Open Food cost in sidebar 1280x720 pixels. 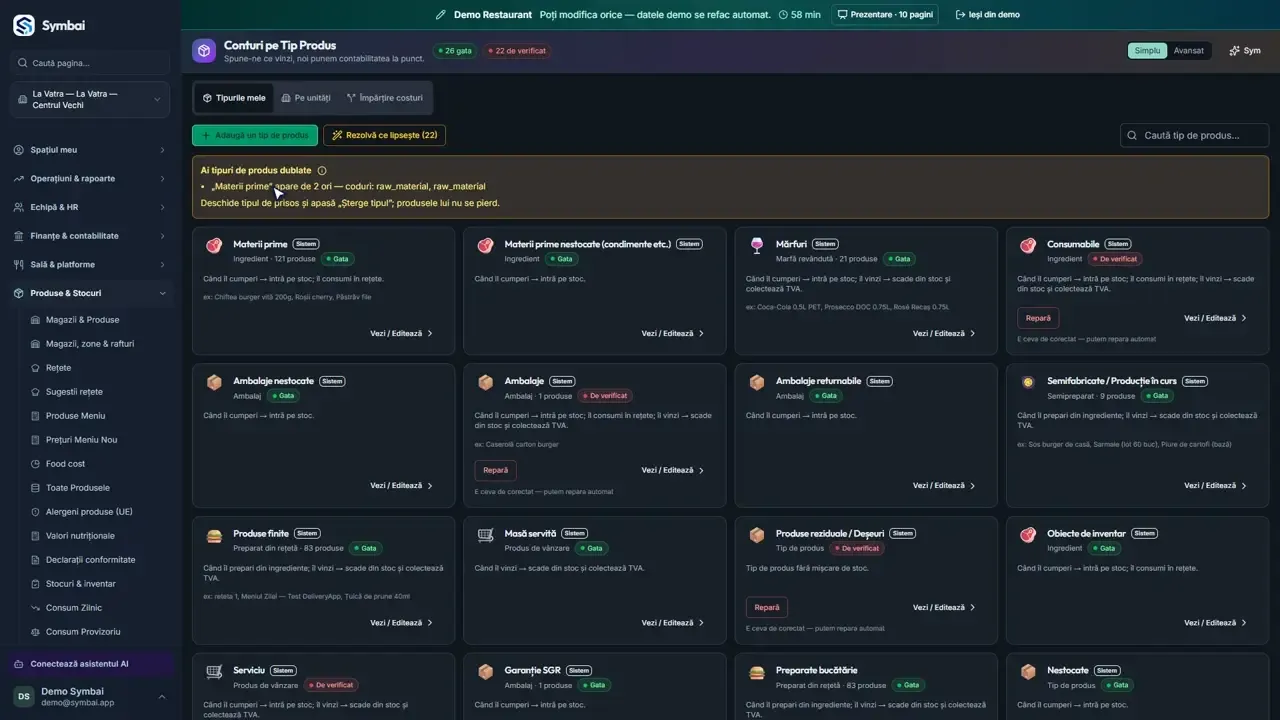[x=66, y=464]
